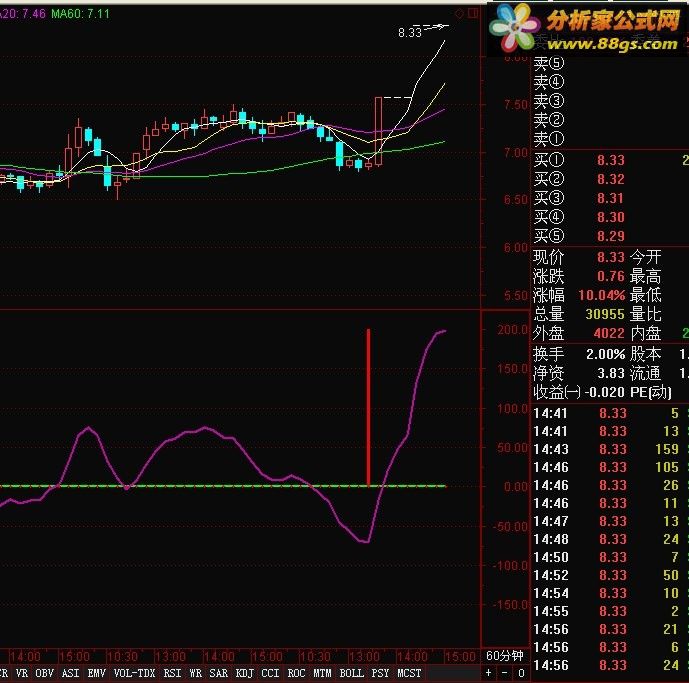Switch to the RSI indicator tab
The width and height of the screenshot is (689, 683).
tap(172, 673)
